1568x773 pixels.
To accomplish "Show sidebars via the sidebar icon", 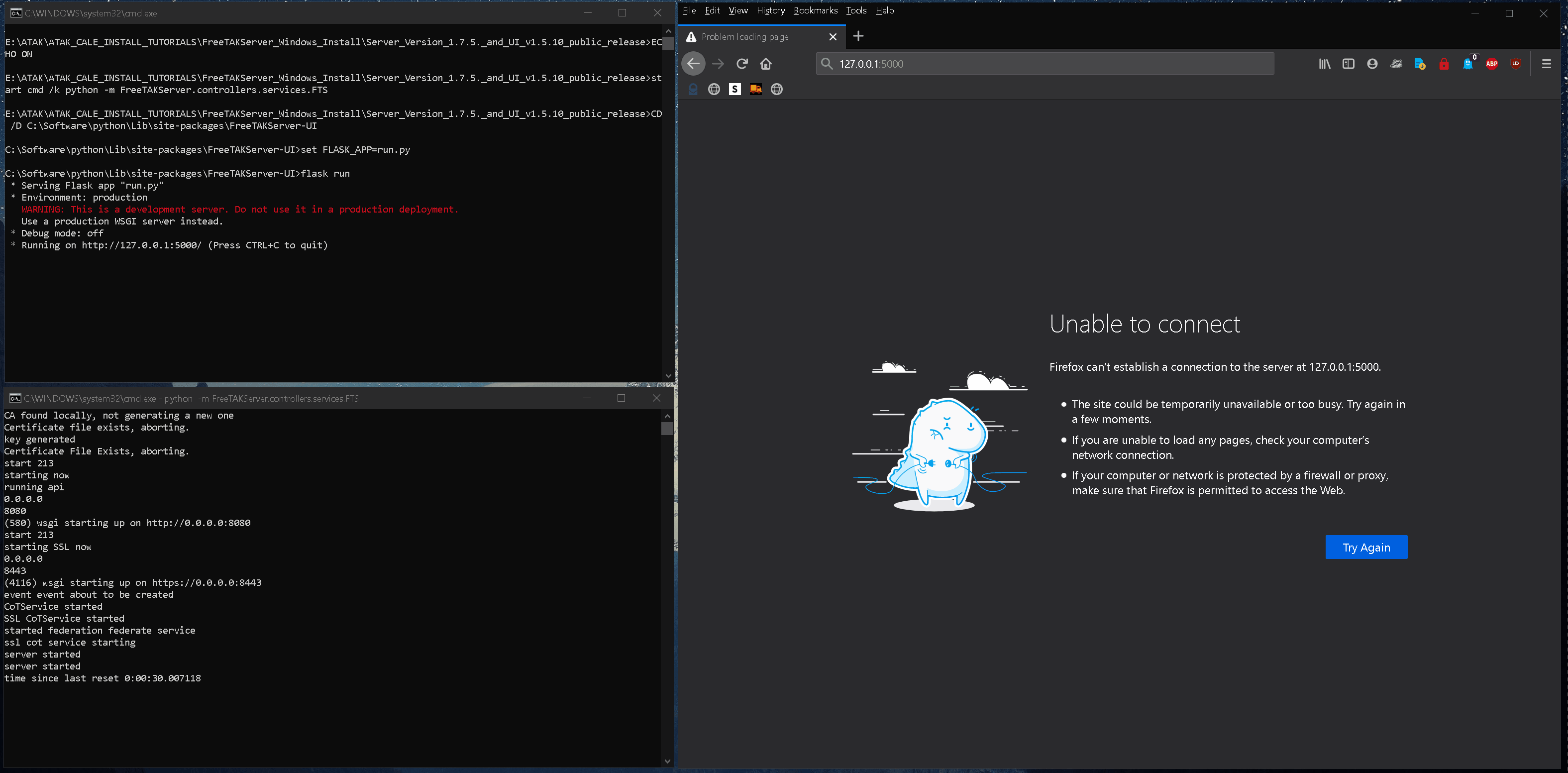I will click(1348, 64).
